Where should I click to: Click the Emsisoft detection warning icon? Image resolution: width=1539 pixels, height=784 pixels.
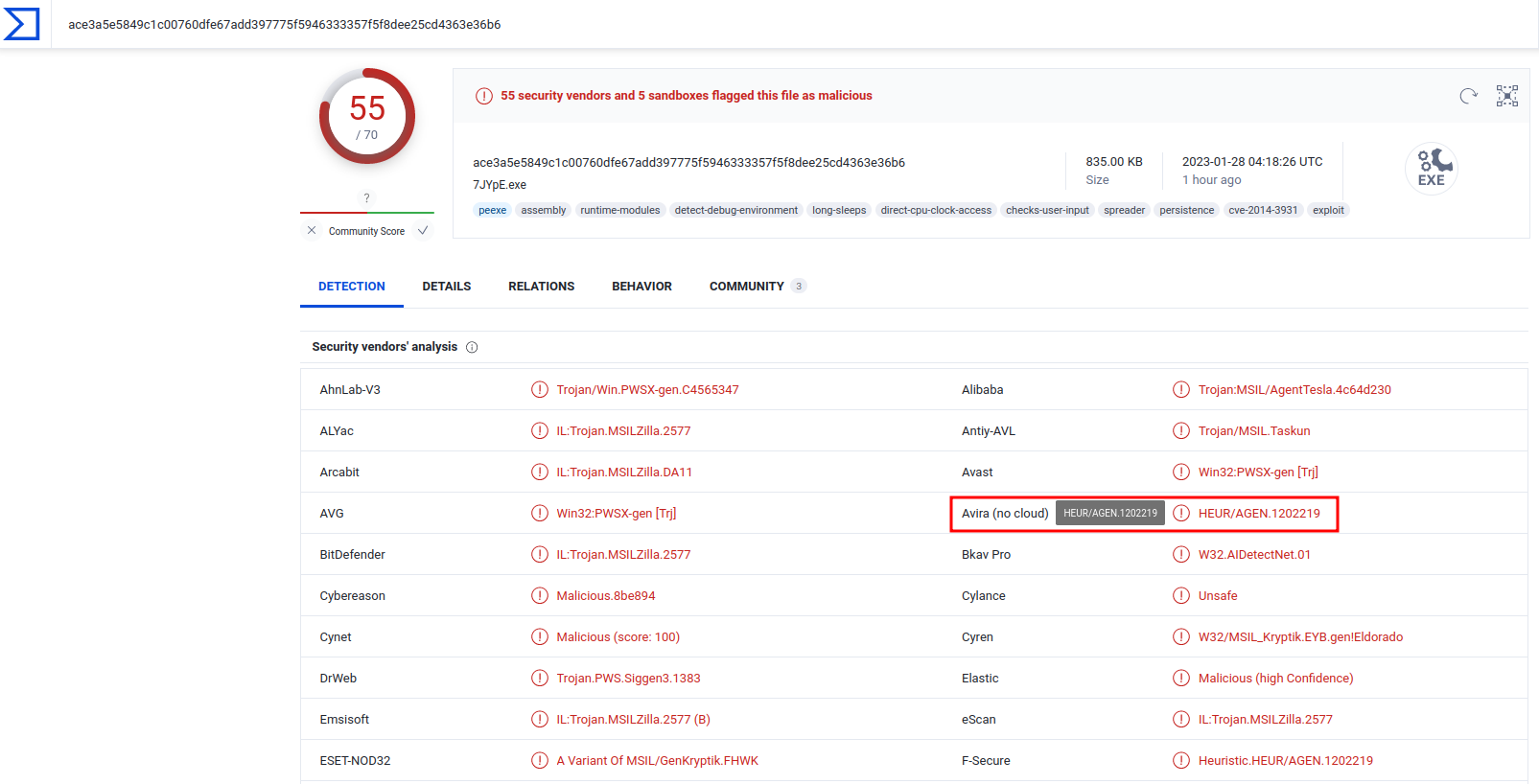540,719
